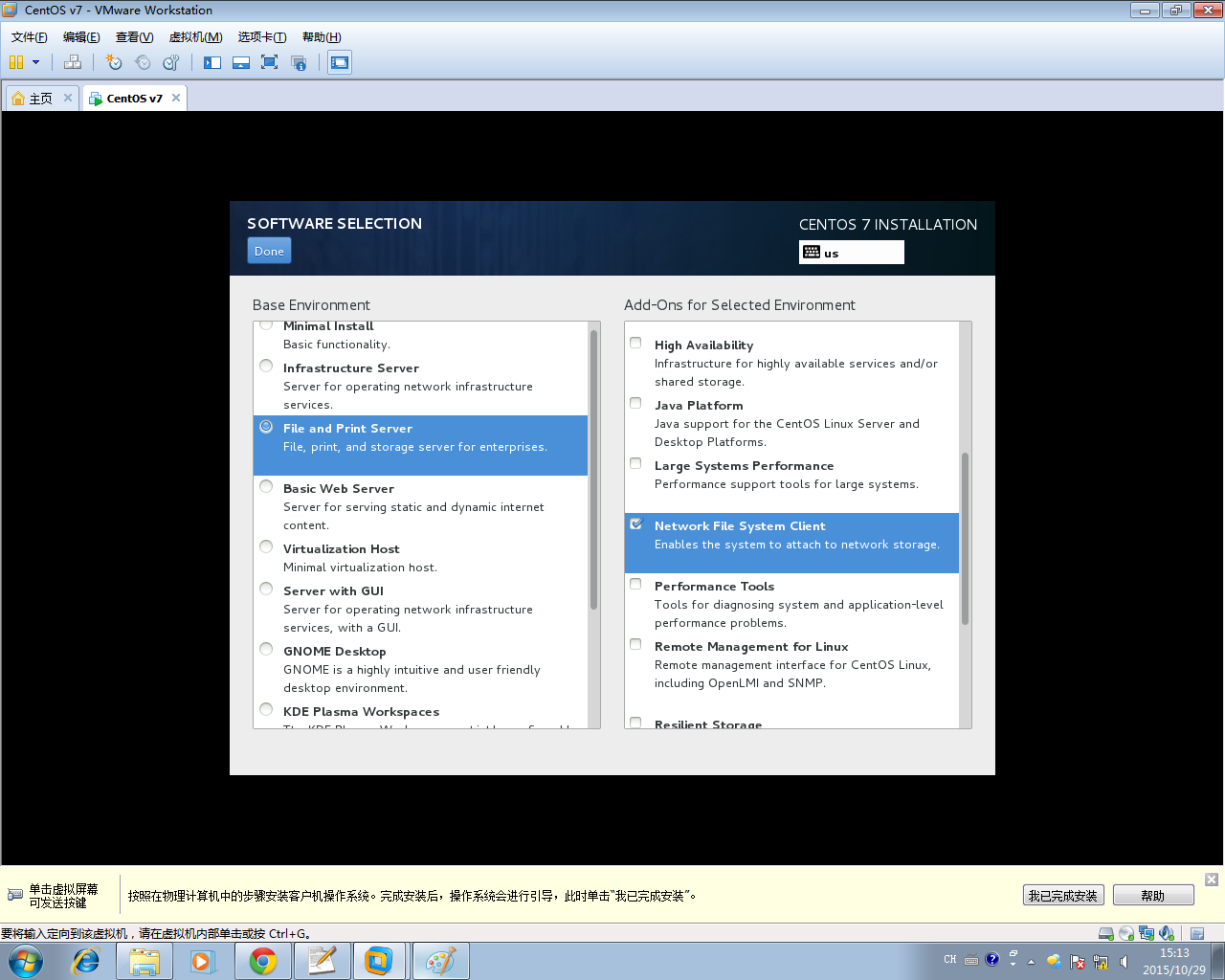Open the 虚拟机(M) menu

coord(196,37)
